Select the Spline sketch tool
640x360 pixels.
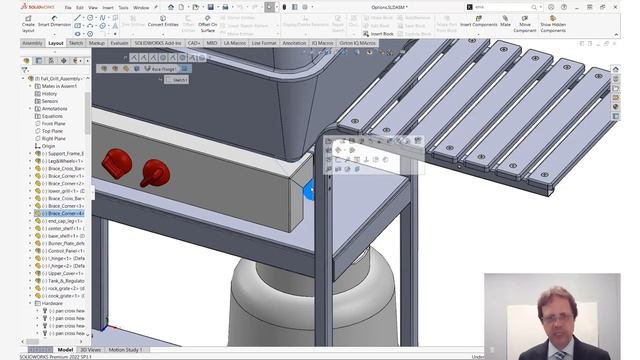[x=102, y=18]
